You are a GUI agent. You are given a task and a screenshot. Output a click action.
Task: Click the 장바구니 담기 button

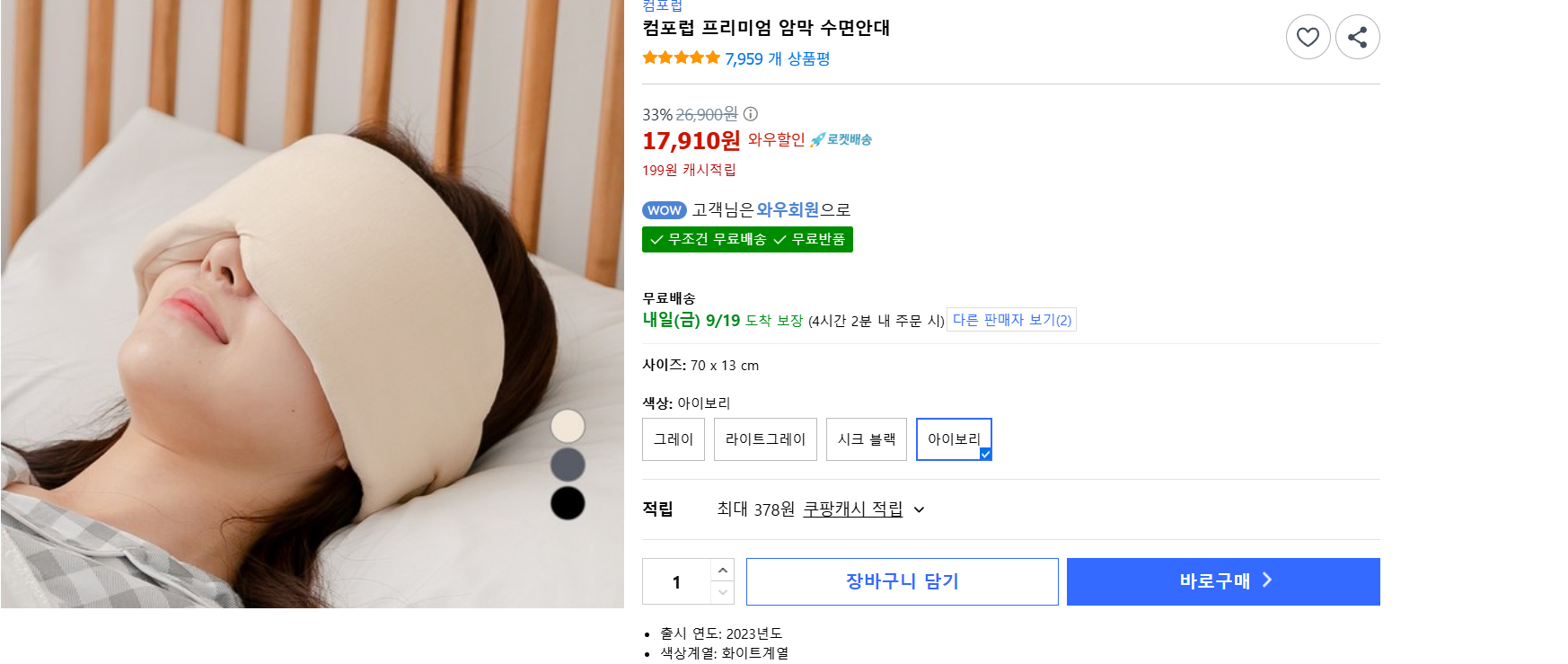pyautogui.click(x=902, y=581)
